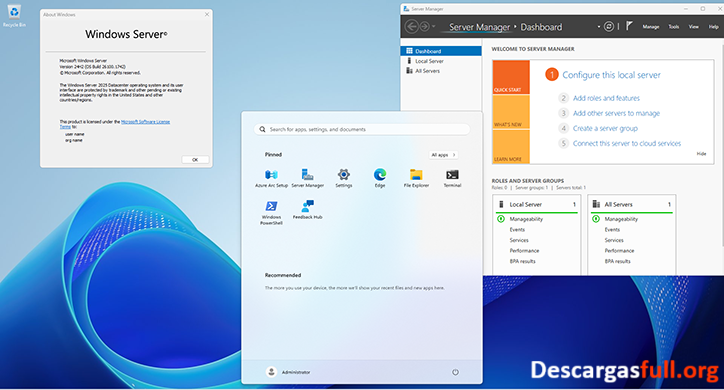Screen dimensions: 724x390
Task: Click Services under All Servers tile
Action: (614, 240)
